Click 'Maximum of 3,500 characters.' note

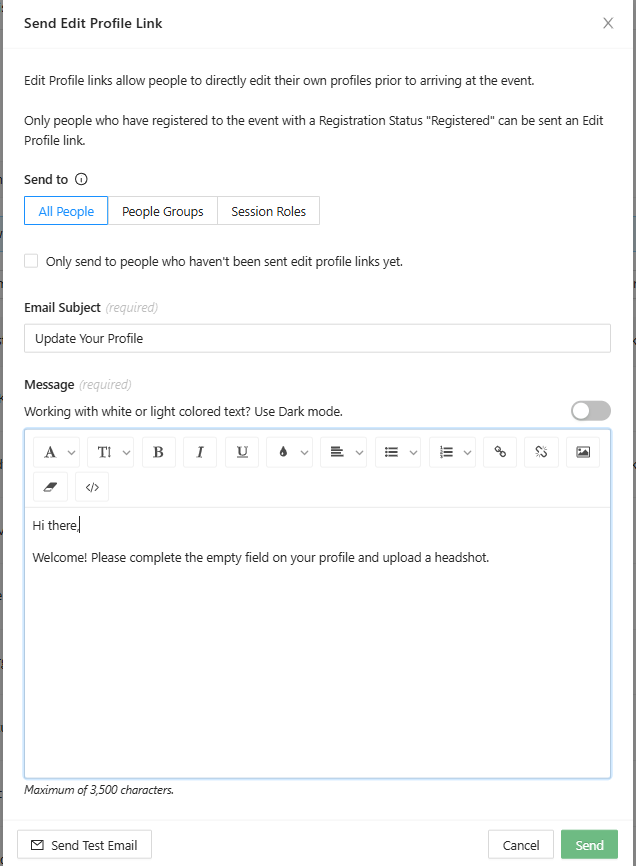coord(99,790)
